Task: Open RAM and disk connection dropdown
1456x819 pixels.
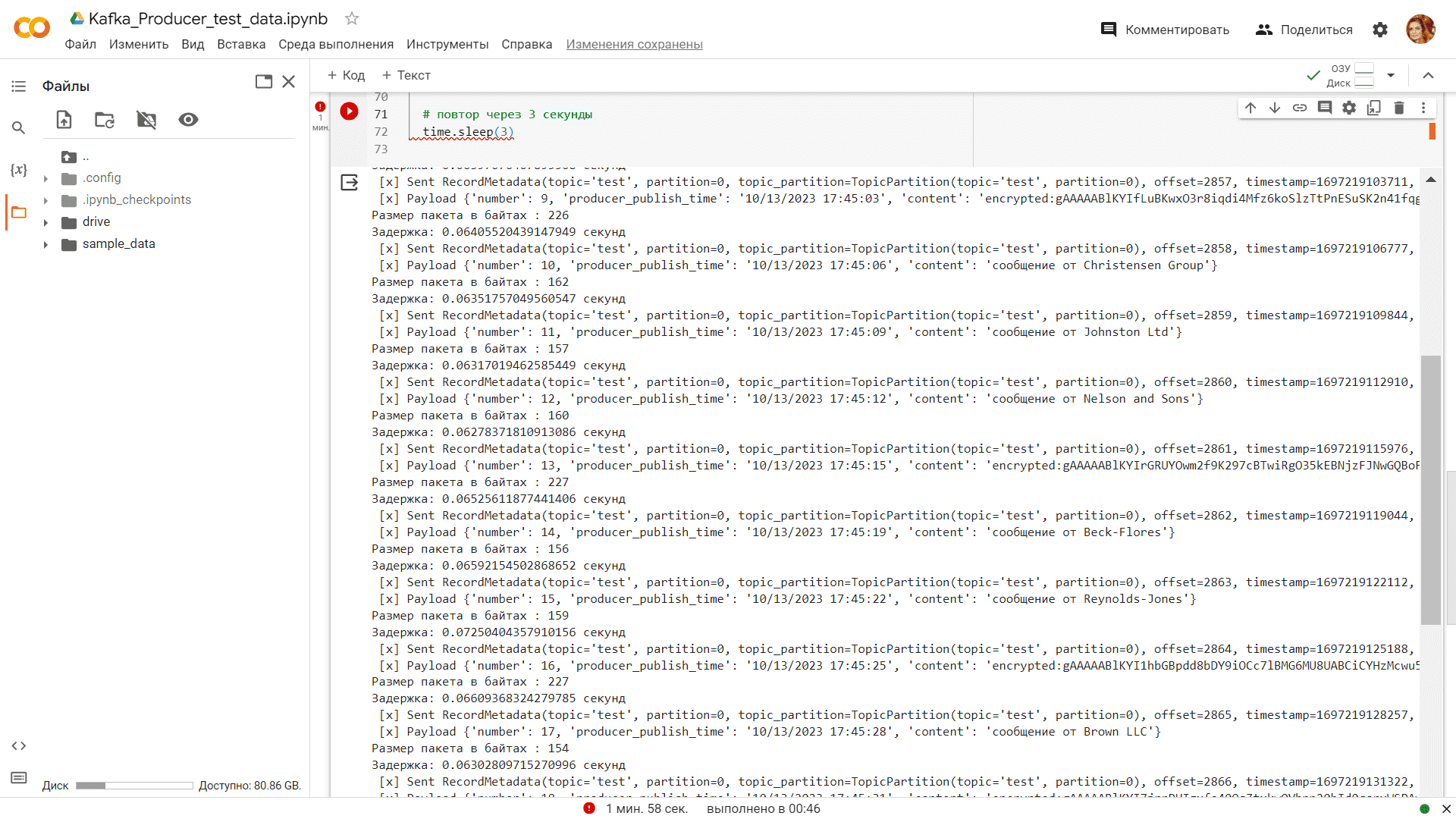Action: click(1391, 75)
